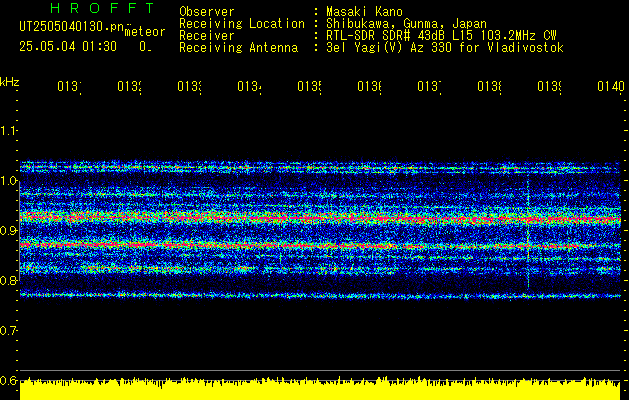
Task: Click the 'Receiver' field label
Action: 207,36
